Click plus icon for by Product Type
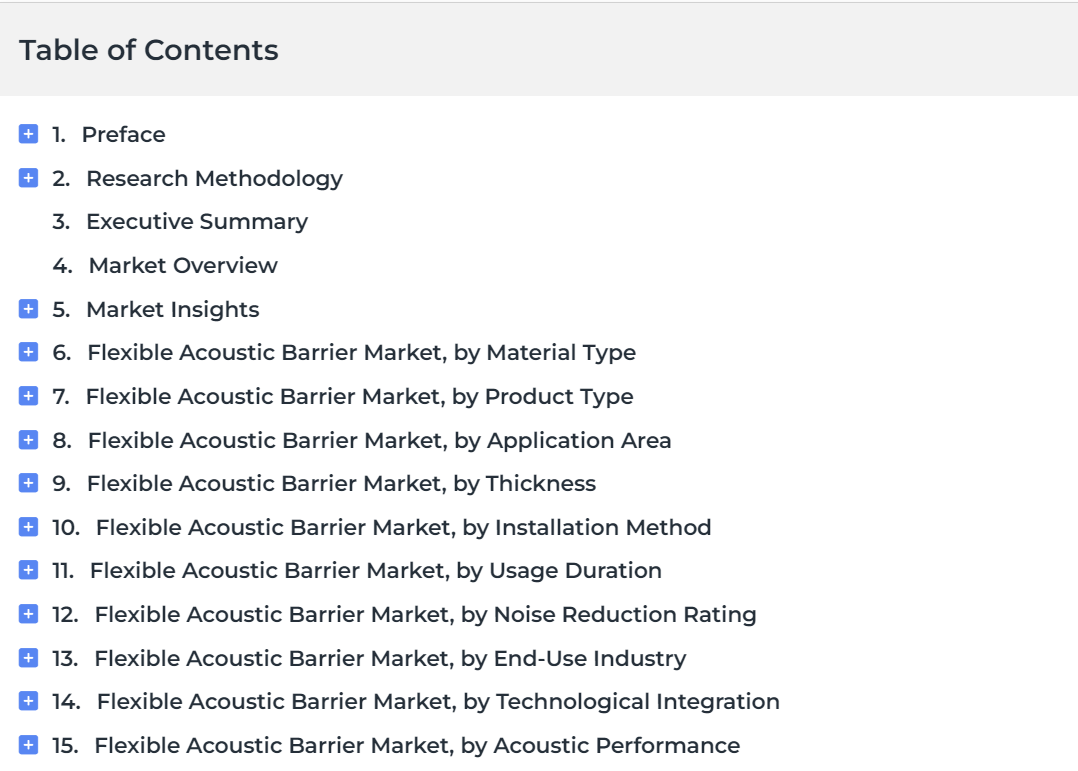Viewport: 1078px width, 771px height. [28, 396]
